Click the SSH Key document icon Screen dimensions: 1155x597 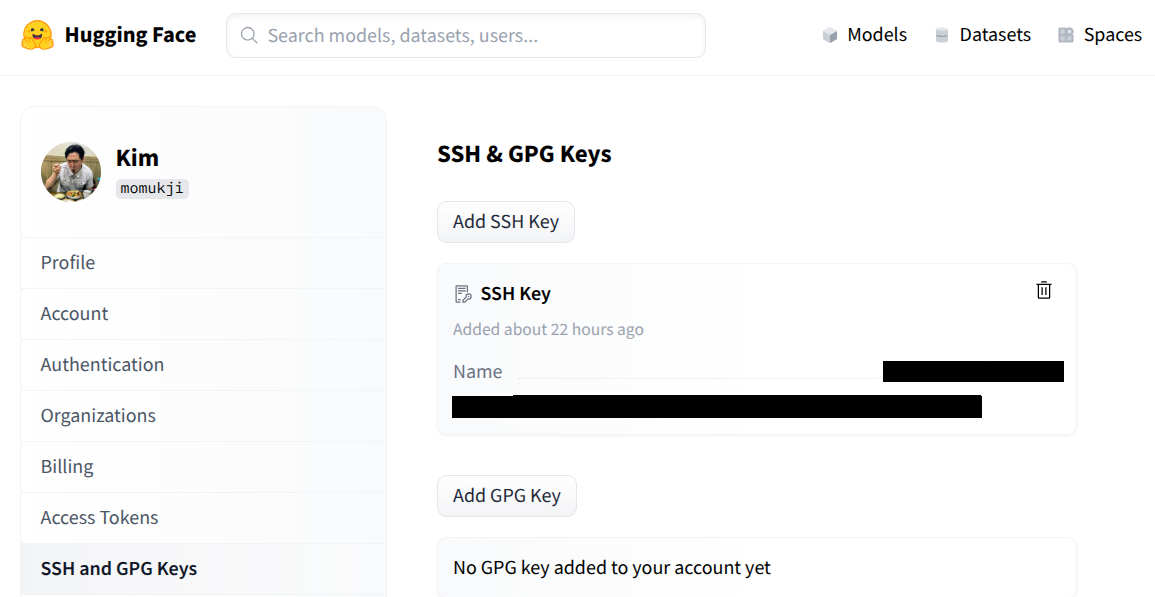click(463, 294)
